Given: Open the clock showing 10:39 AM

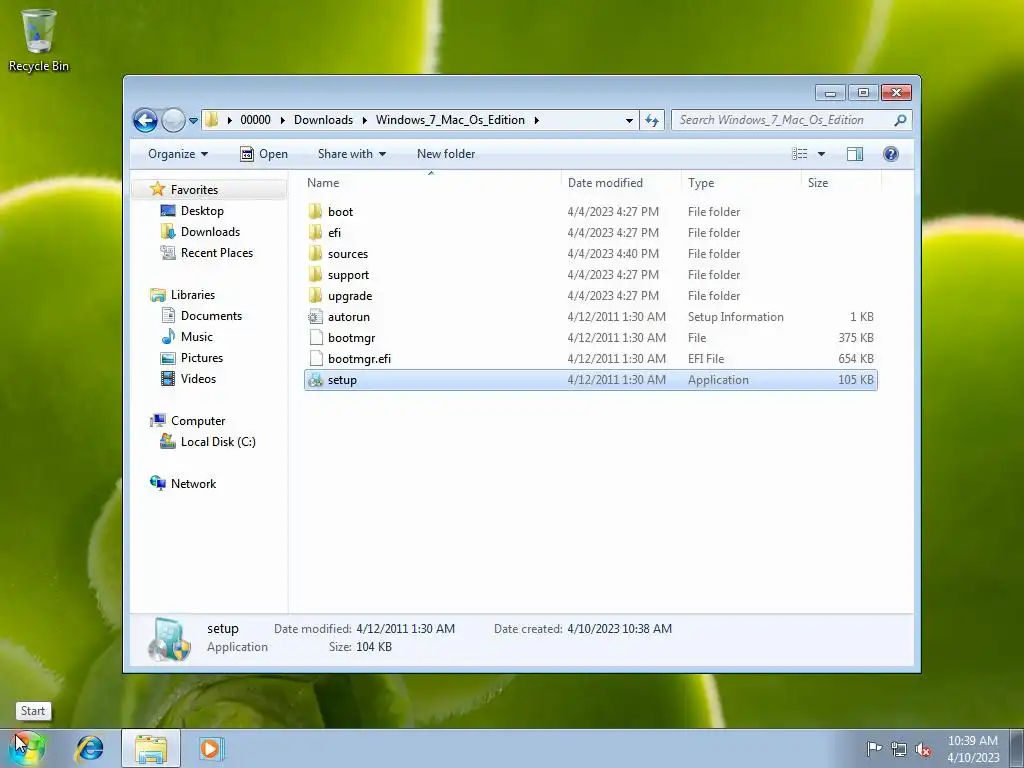Looking at the screenshot, I should pos(973,749).
